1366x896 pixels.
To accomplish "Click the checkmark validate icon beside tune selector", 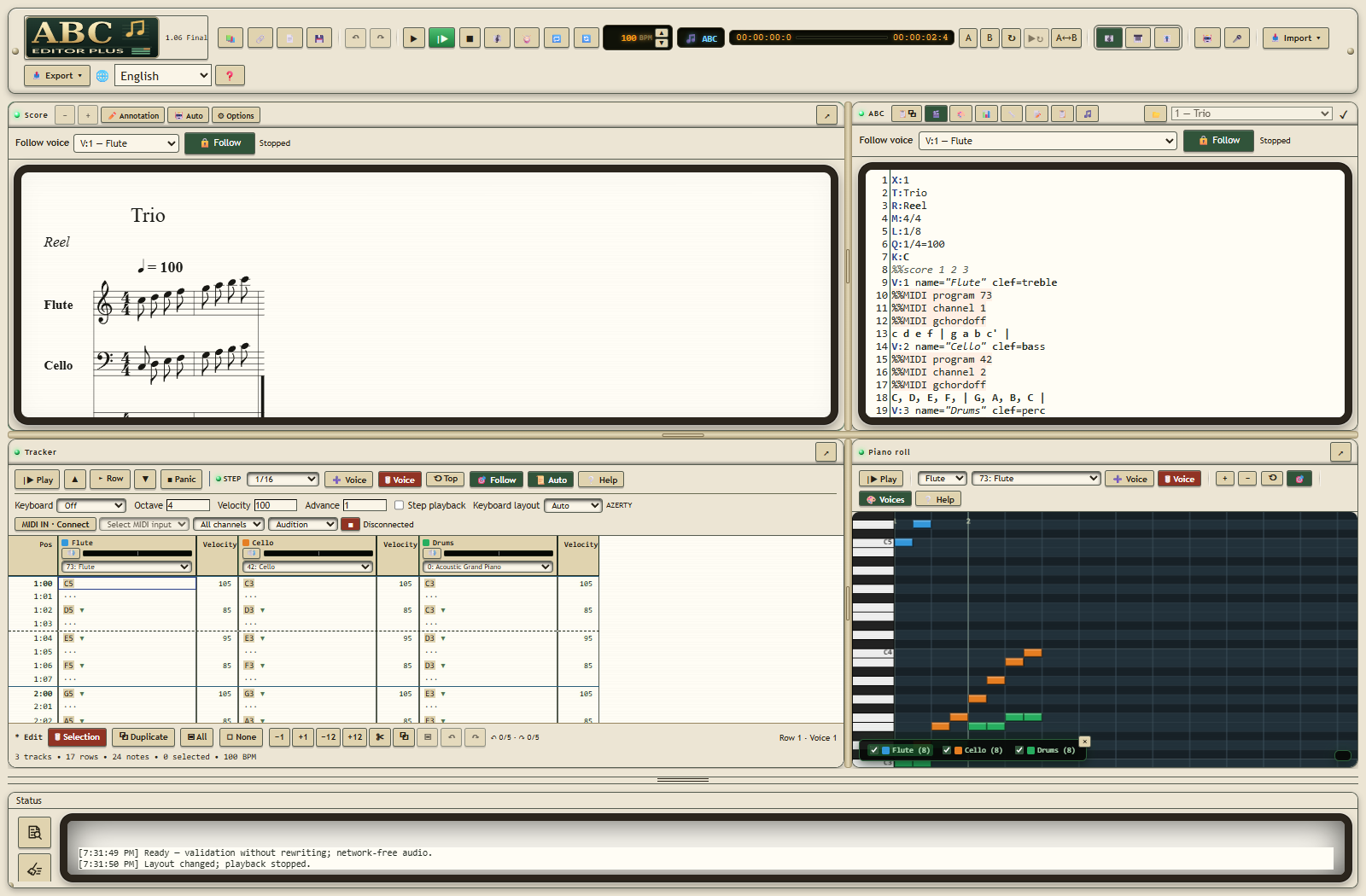I will pos(1343,113).
